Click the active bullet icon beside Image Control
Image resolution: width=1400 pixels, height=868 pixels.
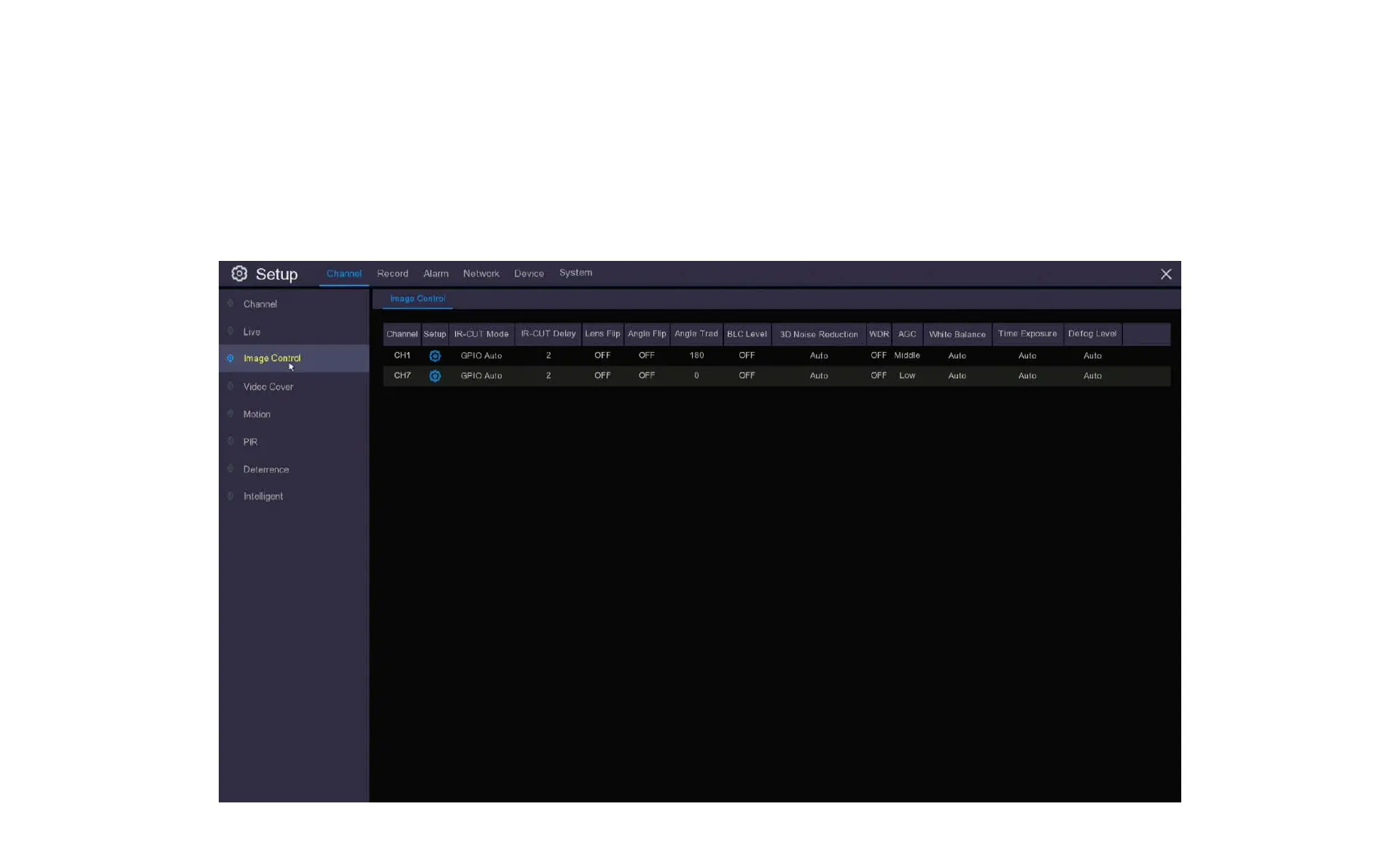(x=230, y=359)
